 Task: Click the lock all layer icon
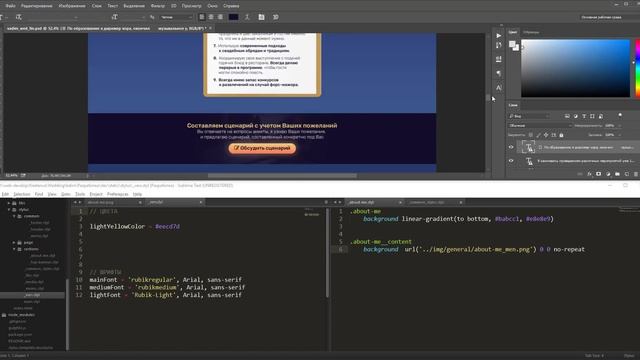[561, 135]
